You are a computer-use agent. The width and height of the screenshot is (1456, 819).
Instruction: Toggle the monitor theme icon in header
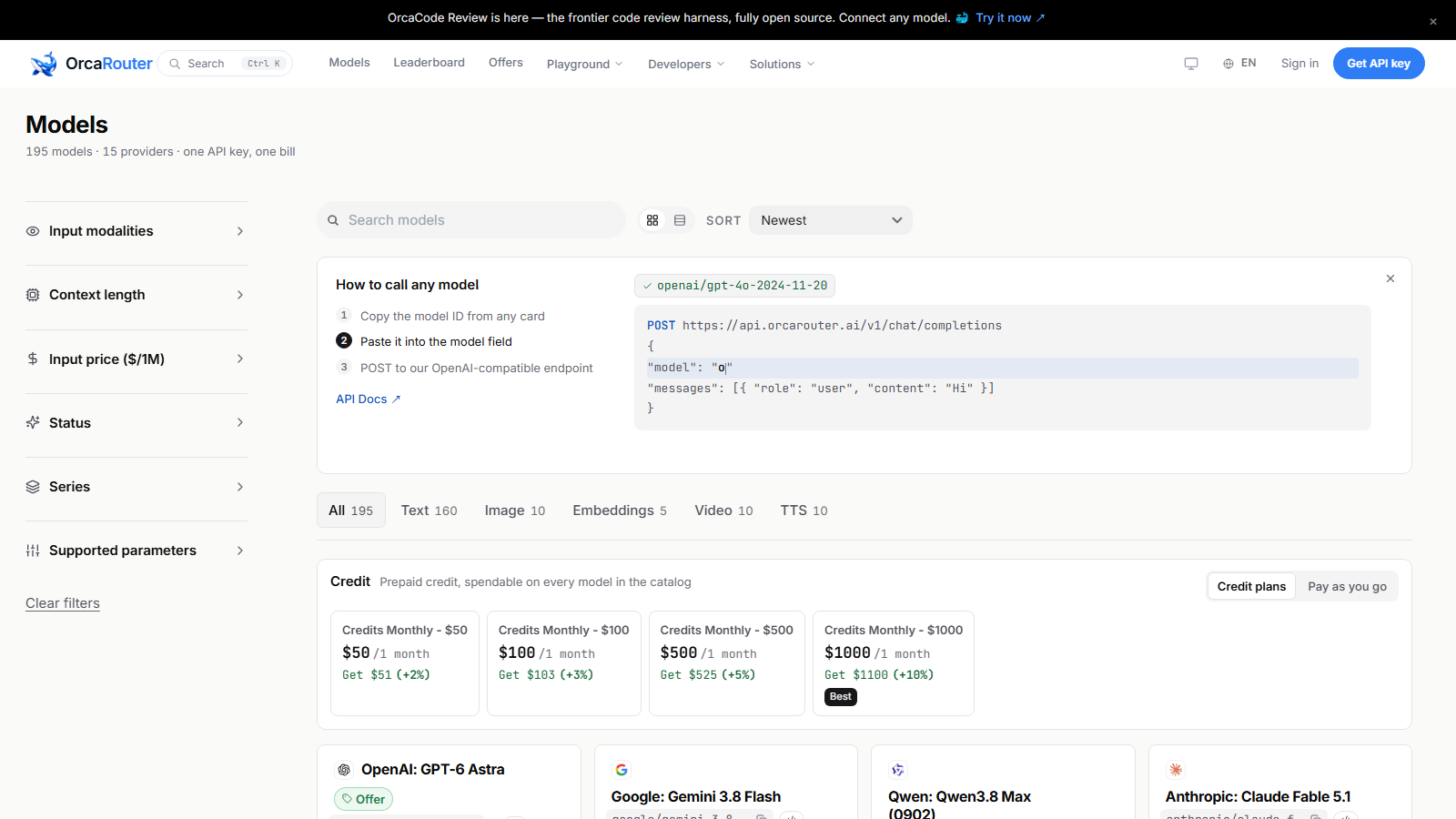(x=1191, y=64)
